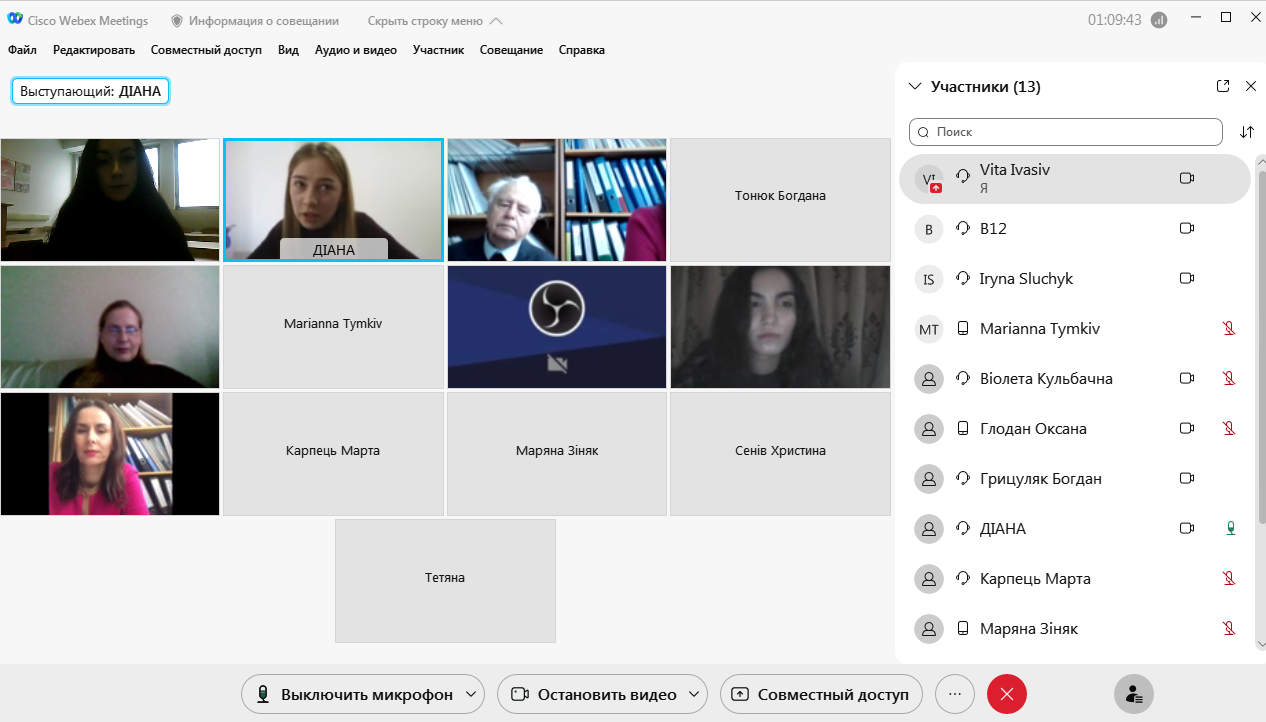
Task: Click the muted mic icon for Marianna Tymkiv
Action: coord(1230,328)
